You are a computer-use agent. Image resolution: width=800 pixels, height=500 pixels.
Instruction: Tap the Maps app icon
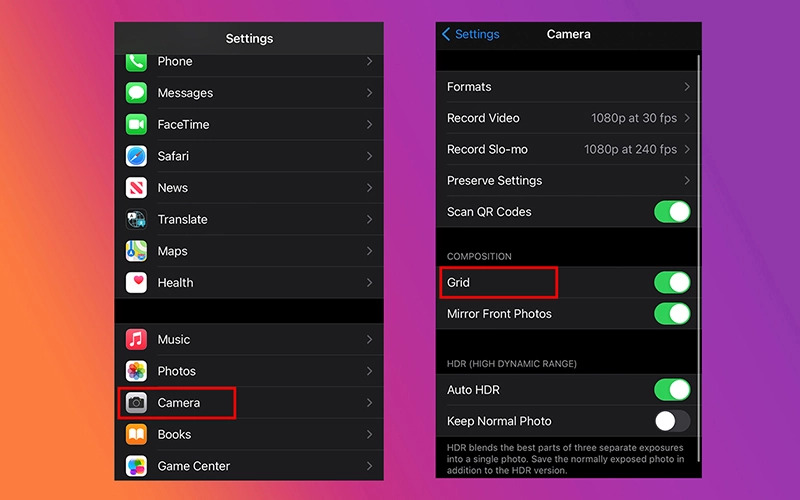(136, 251)
